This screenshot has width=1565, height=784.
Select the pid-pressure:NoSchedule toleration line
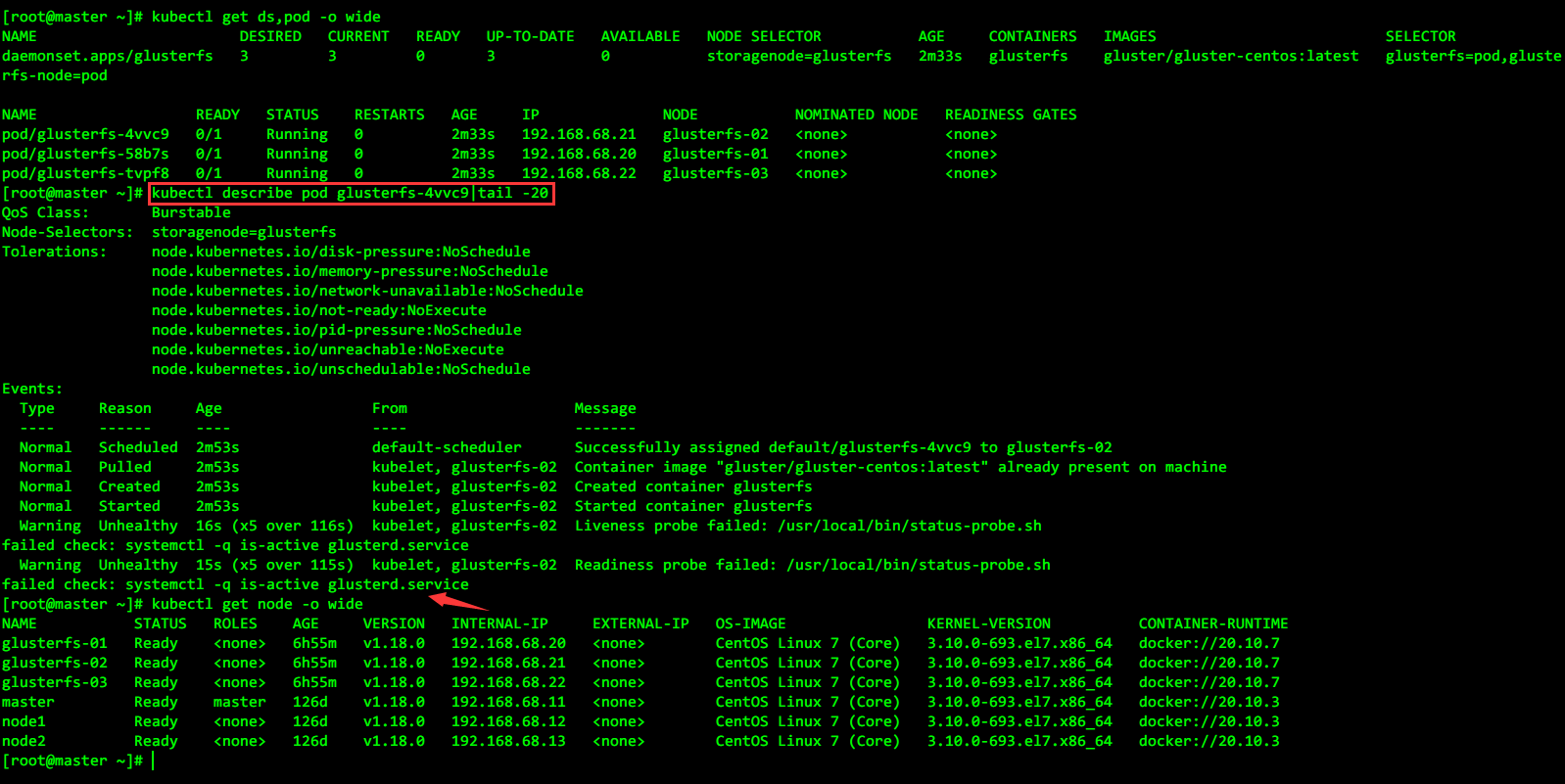point(337,330)
